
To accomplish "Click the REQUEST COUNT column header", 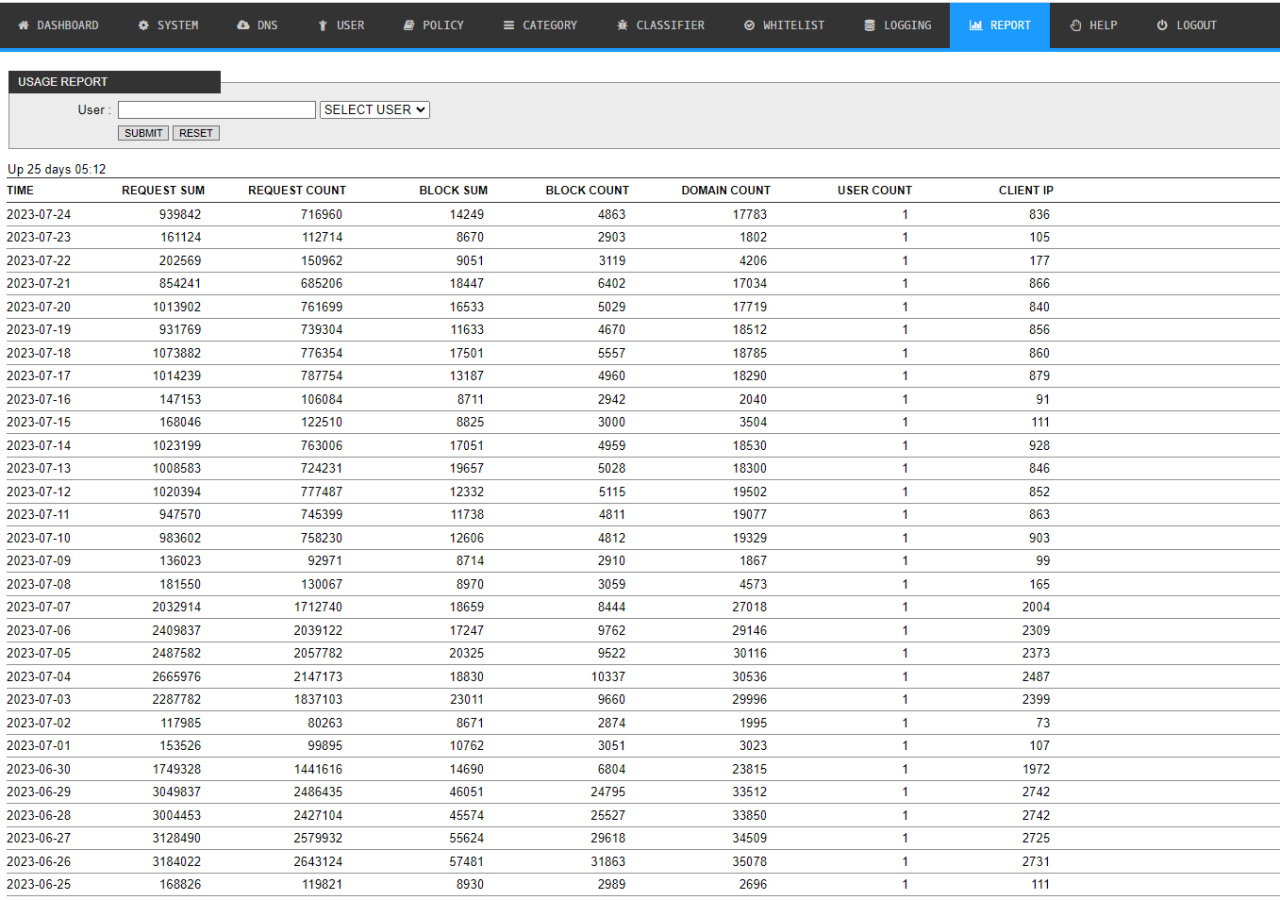I will (297, 190).
